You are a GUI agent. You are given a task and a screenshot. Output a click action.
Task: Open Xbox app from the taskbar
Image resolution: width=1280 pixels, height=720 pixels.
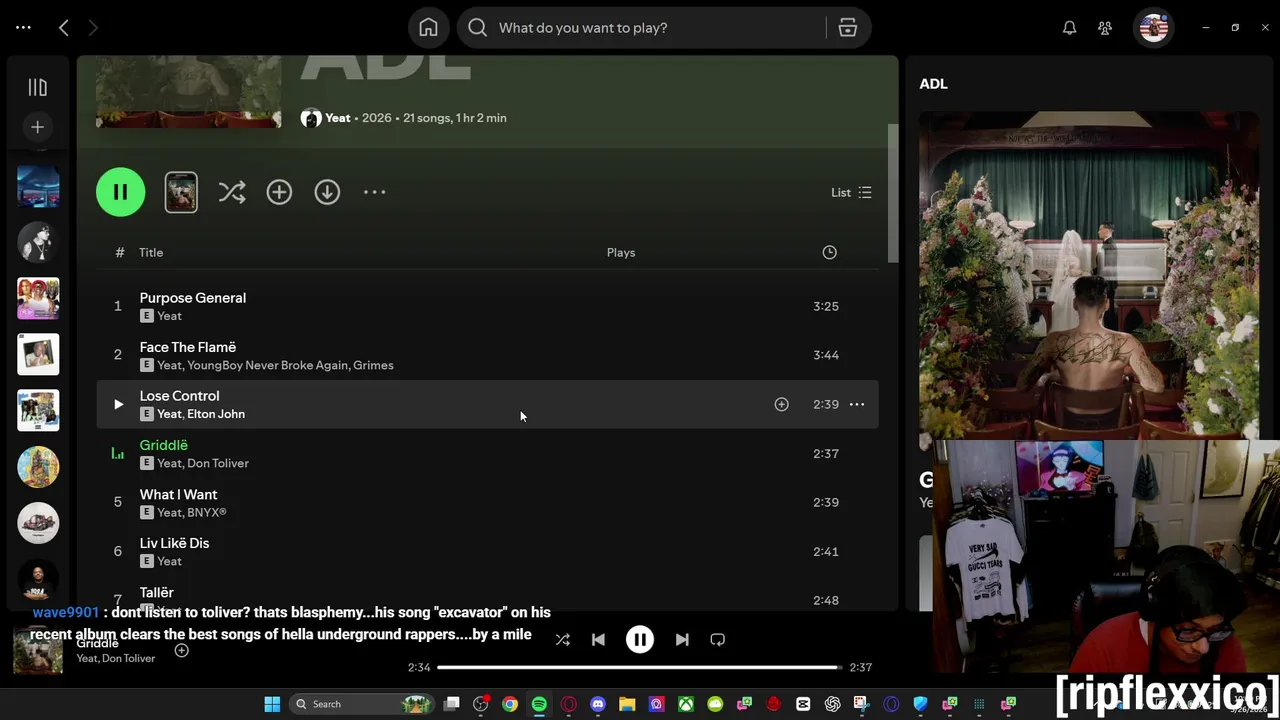pyautogui.click(x=686, y=704)
